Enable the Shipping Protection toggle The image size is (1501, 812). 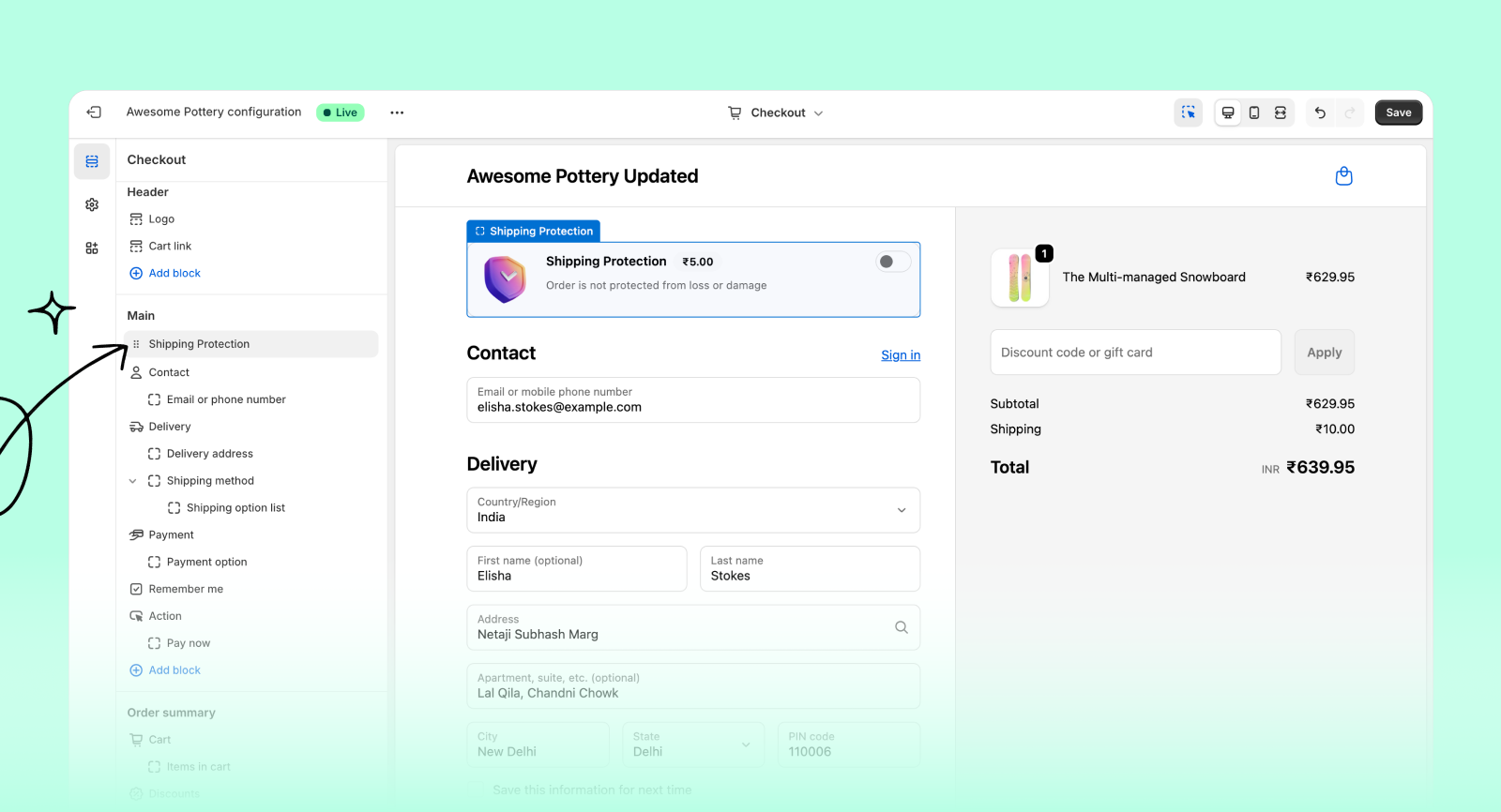click(892, 262)
